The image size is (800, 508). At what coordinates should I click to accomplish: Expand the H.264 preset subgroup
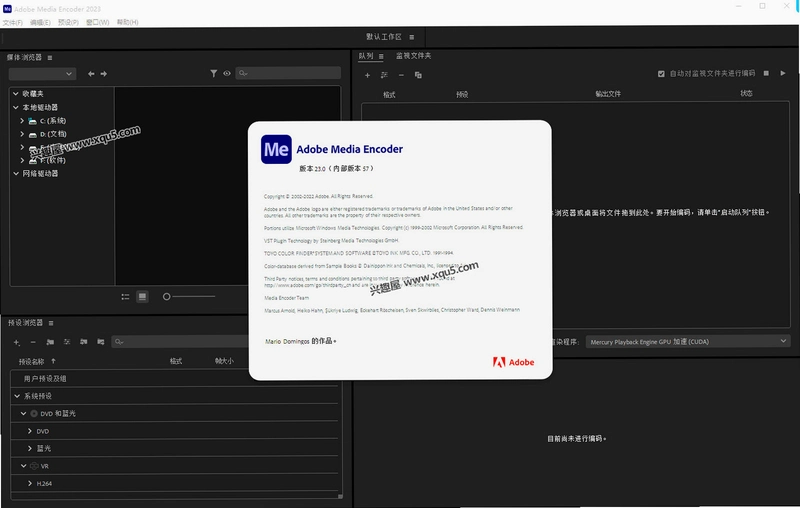point(30,483)
